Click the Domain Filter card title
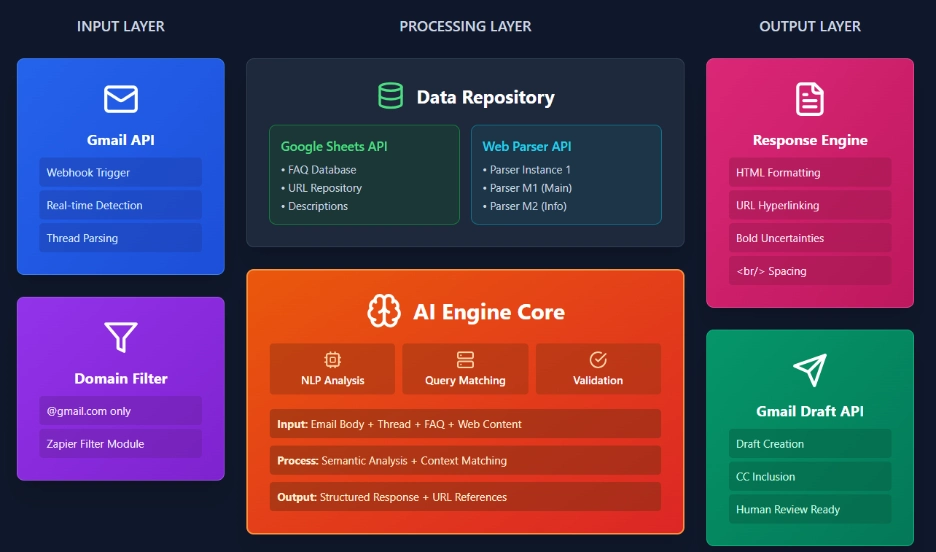936x552 pixels. coord(121,378)
